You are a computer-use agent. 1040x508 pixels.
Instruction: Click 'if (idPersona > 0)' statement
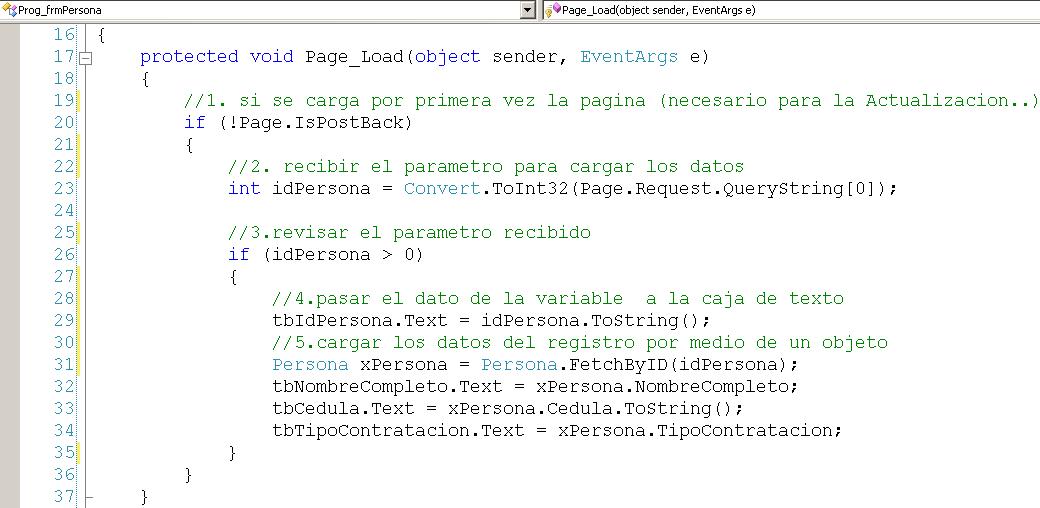point(326,254)
